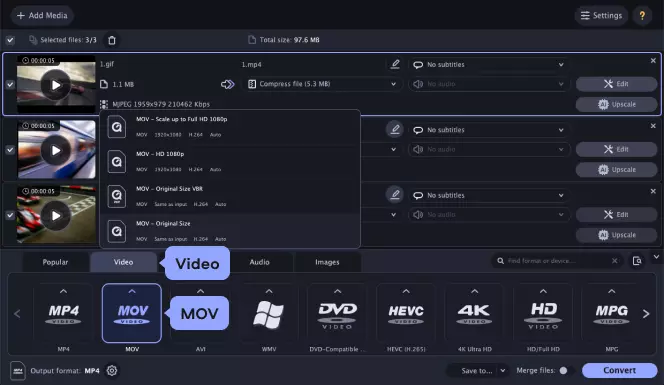Viewport: 664px width, 385px height.
Task: Show next formats with right arrow
Action: (x=646, y=314)
